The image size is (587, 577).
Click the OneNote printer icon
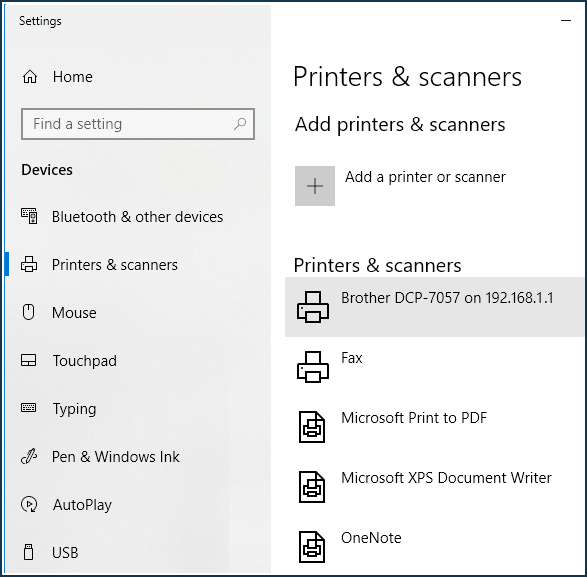(x=312, y=547)
